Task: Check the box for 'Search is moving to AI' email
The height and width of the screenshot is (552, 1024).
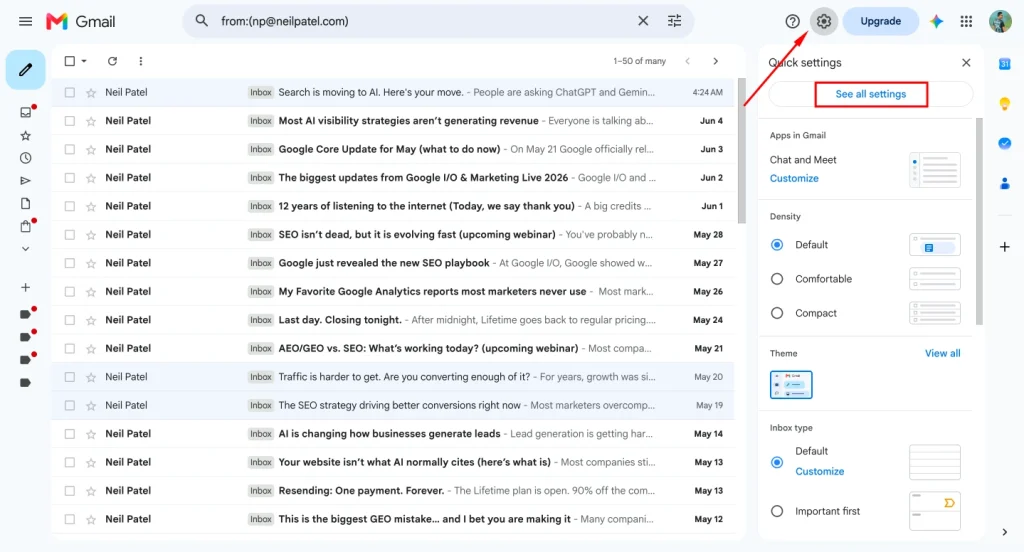Action: point(69,93)
